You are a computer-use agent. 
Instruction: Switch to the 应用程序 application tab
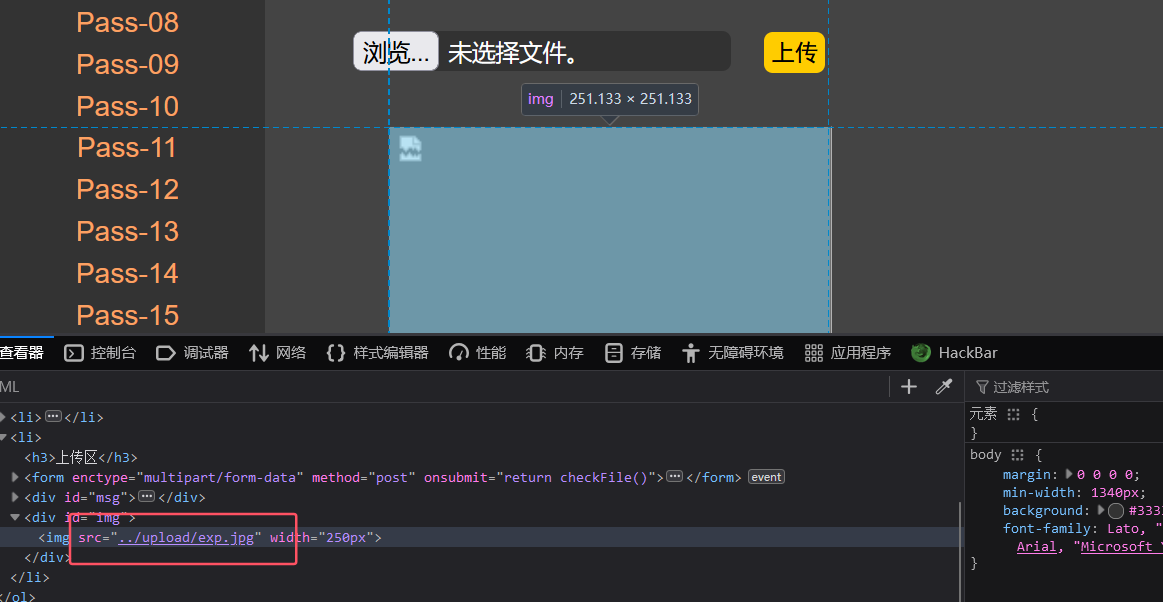tap(848, 353)
